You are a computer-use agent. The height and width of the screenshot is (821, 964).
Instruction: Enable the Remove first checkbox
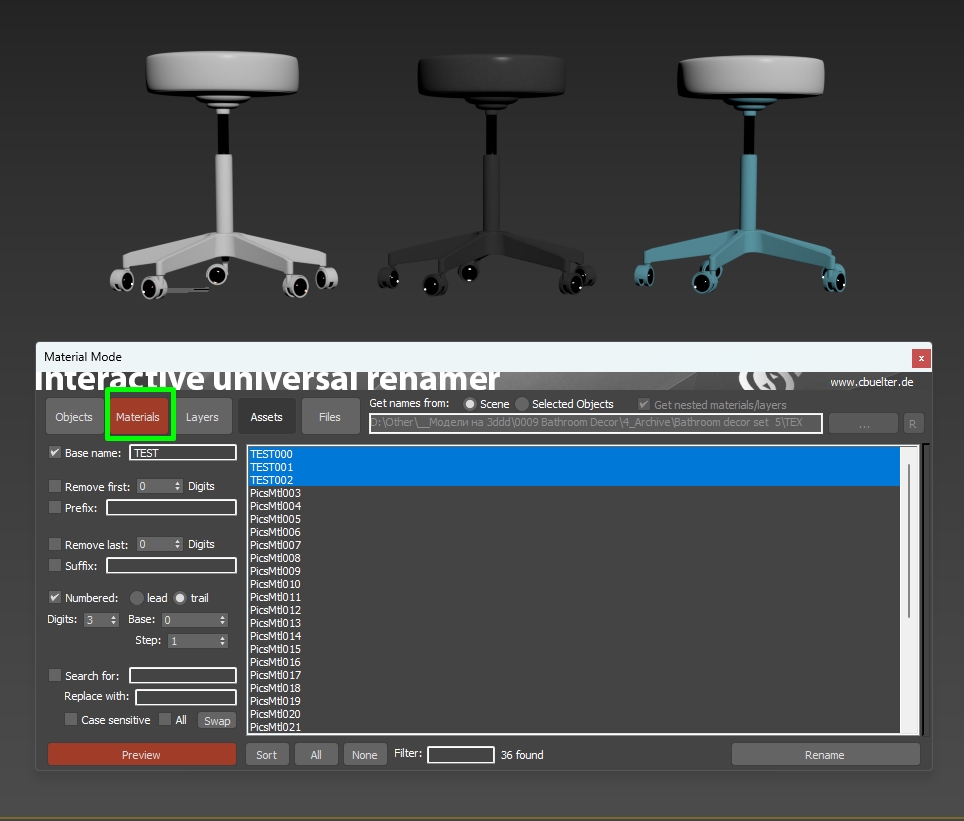[55, 486]
